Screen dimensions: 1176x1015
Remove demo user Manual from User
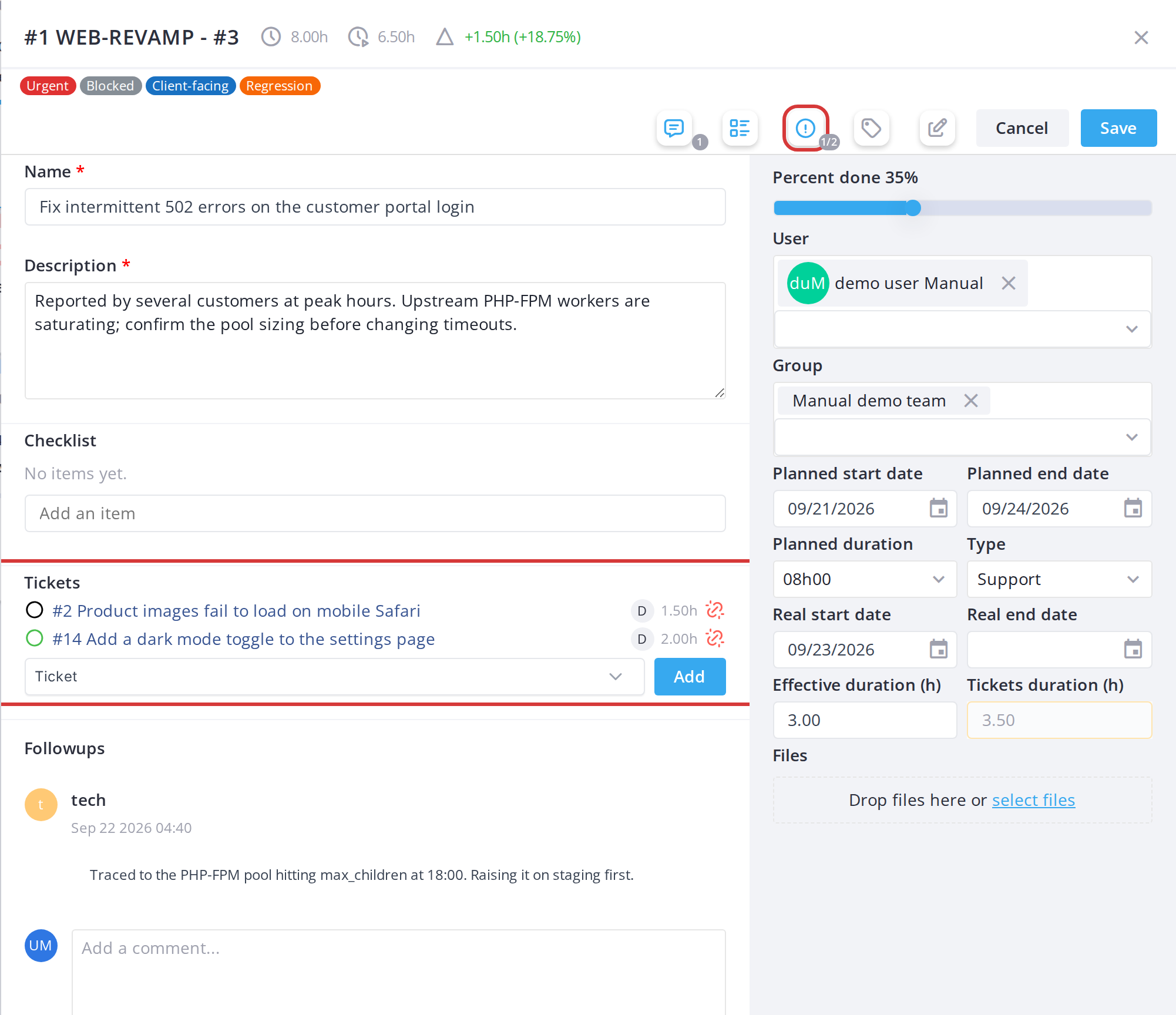coord(1009,283)
